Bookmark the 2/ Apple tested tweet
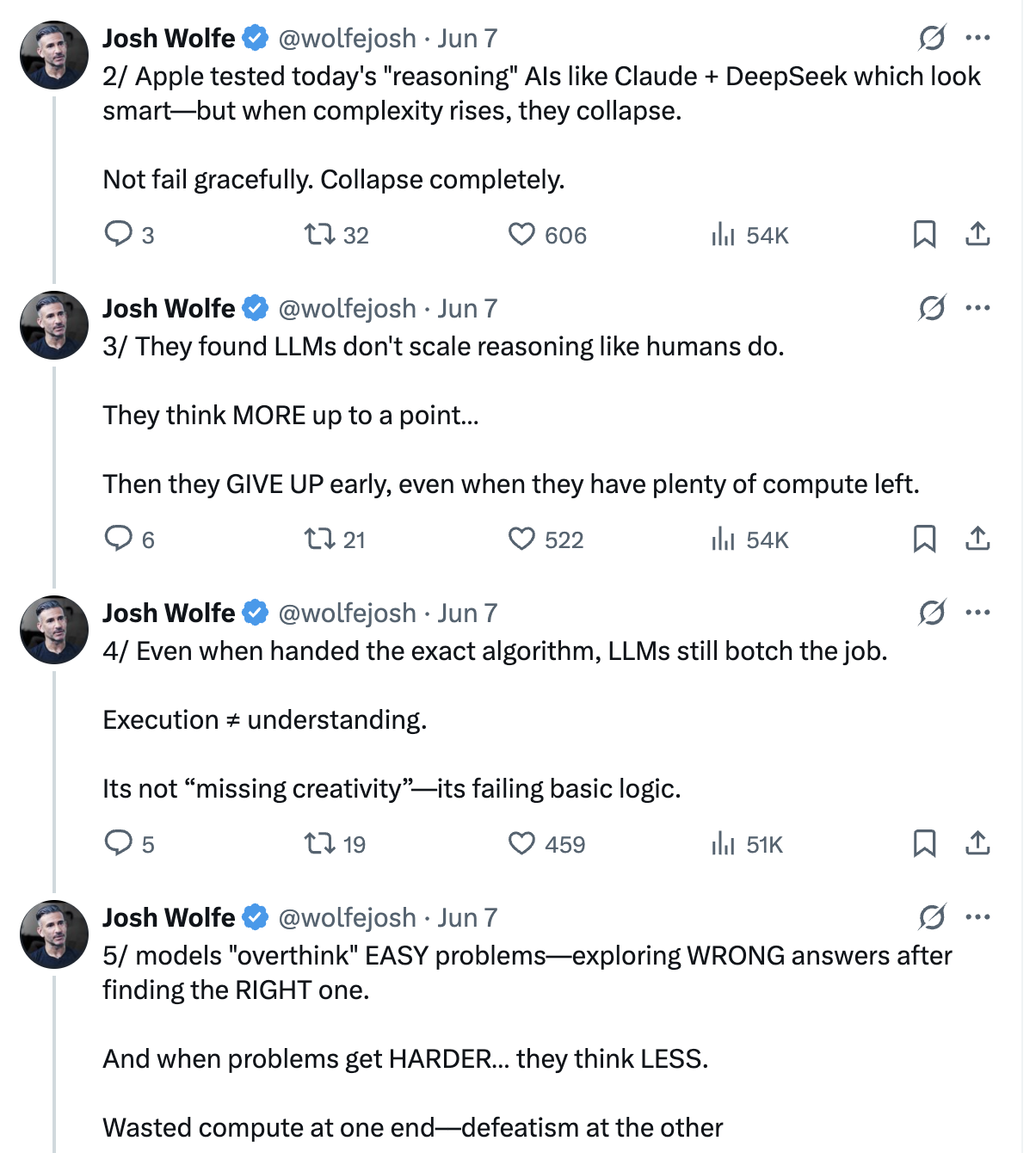 point(924,234)
